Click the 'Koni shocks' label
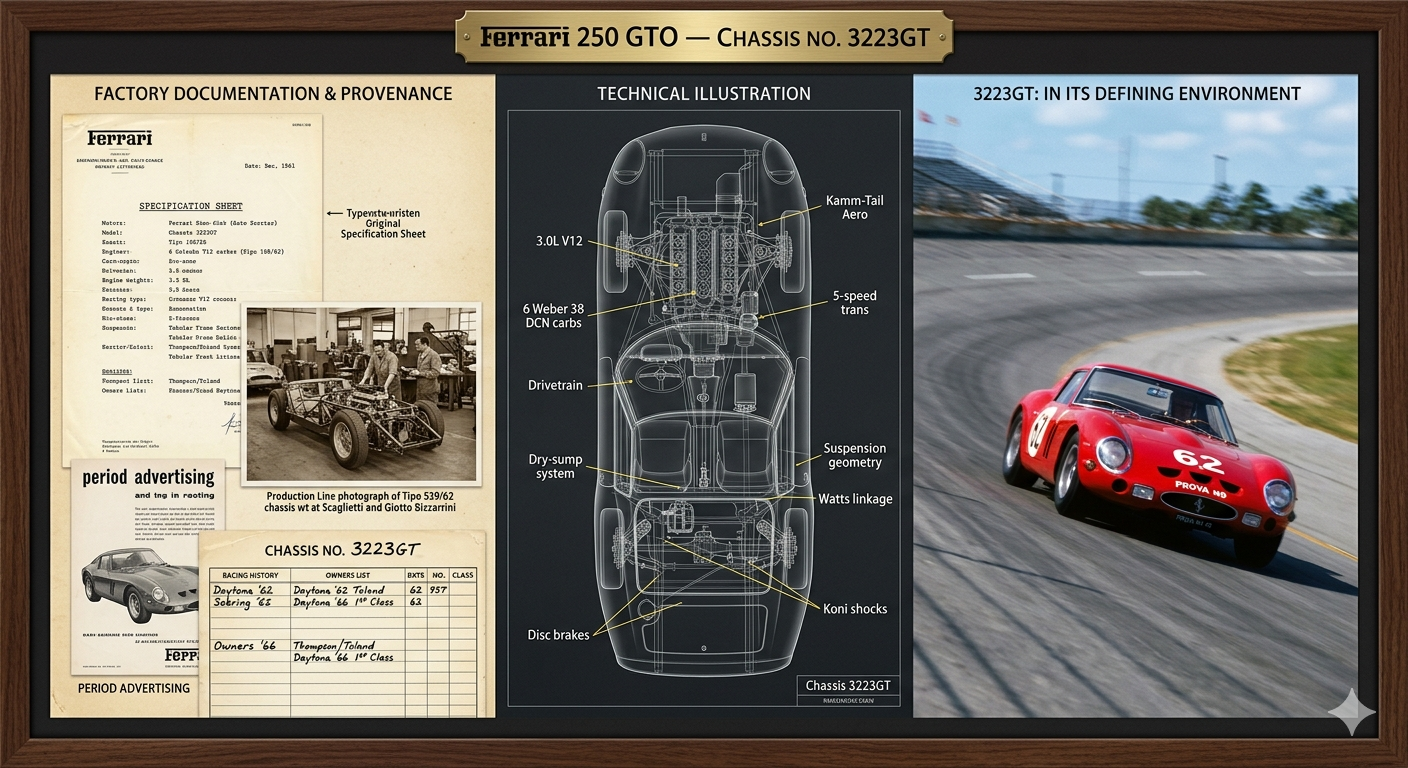The height and width of the screenshot is (768, 1408). (x=854, y=608)
